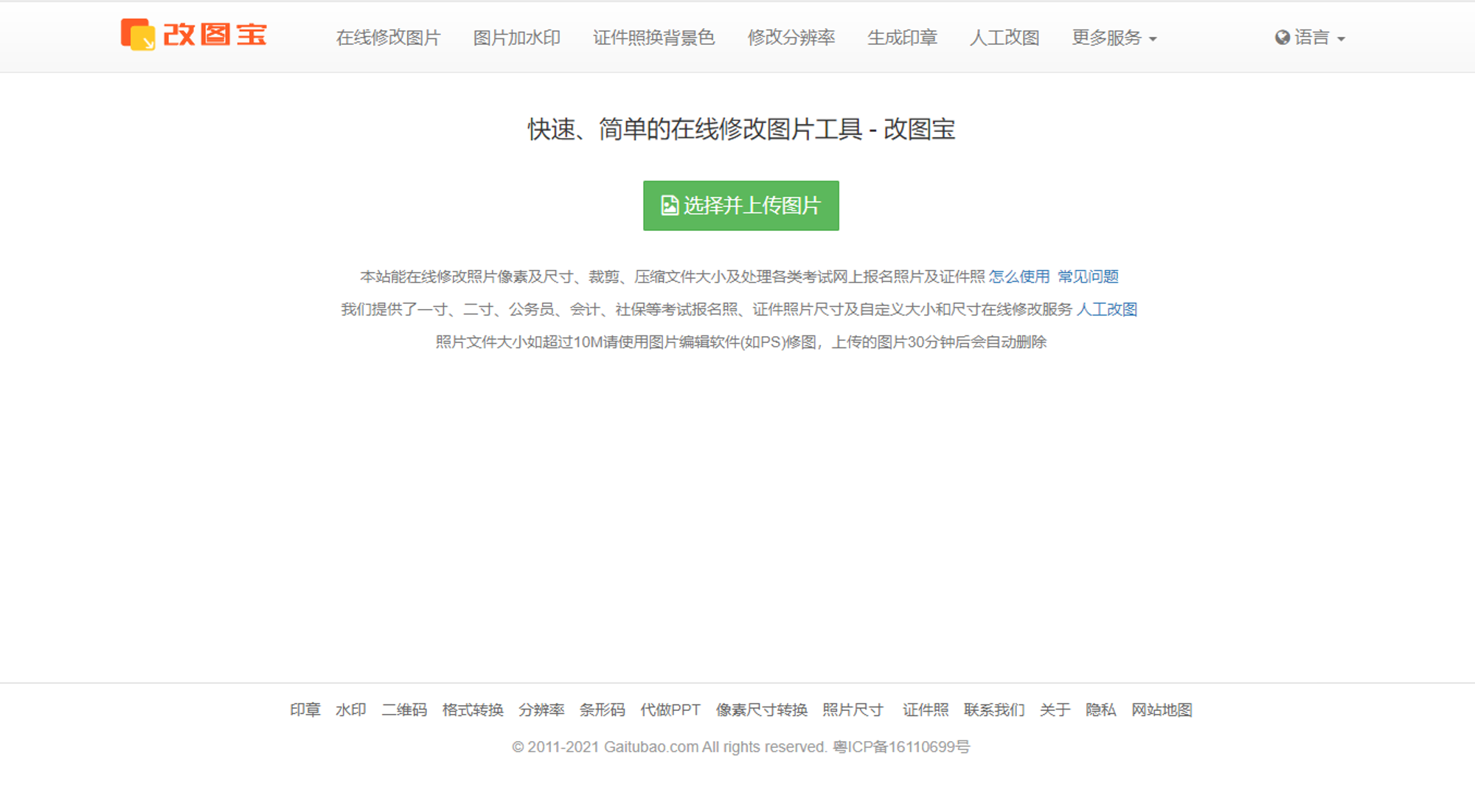Open the 怎么使用 help link

pos(1019,277)
